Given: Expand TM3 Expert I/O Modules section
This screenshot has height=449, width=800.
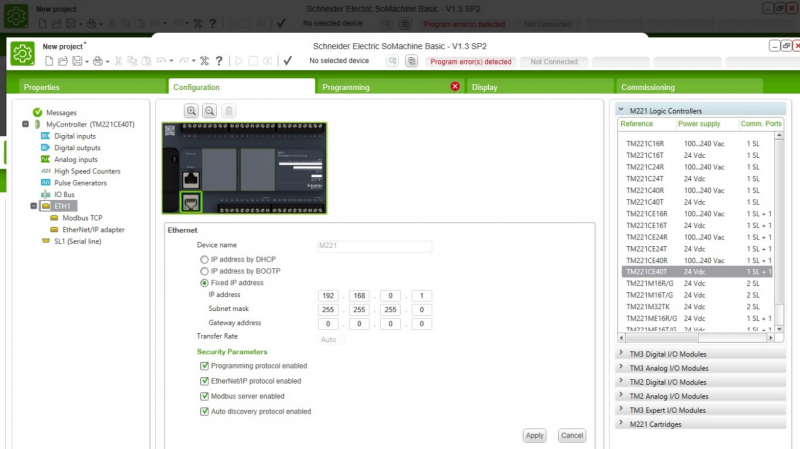Looking at the screenshot, I should click(x=621, y=409).
